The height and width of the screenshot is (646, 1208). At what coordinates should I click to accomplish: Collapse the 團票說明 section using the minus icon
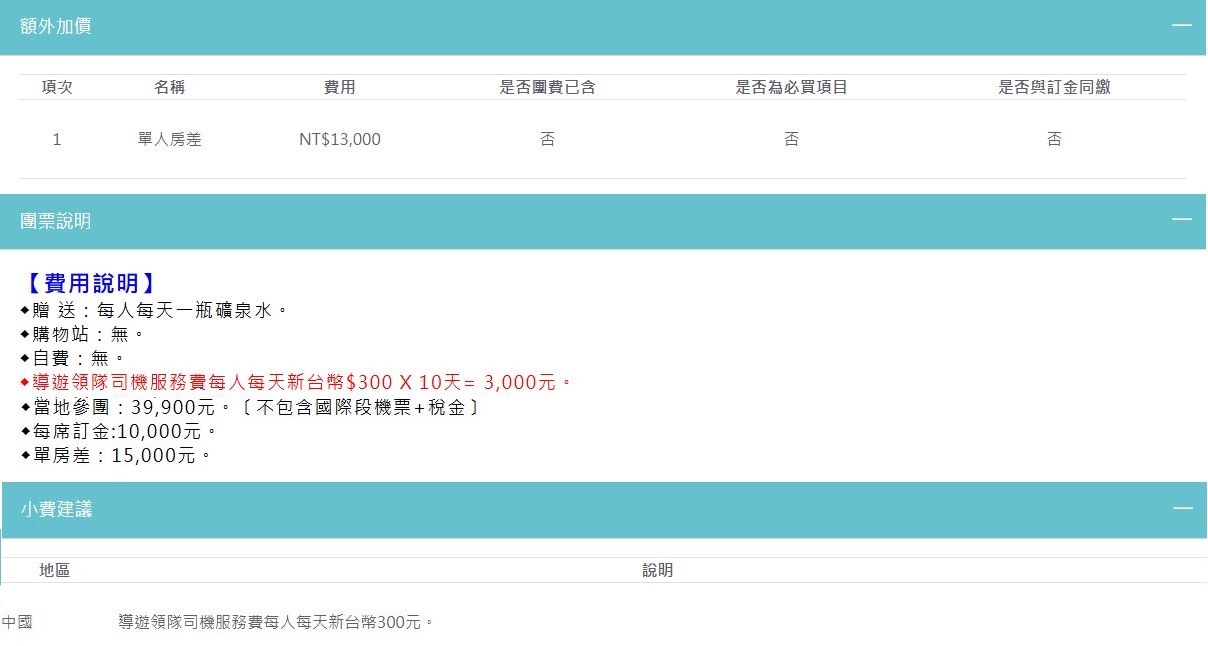click(x=1182, y=220)
